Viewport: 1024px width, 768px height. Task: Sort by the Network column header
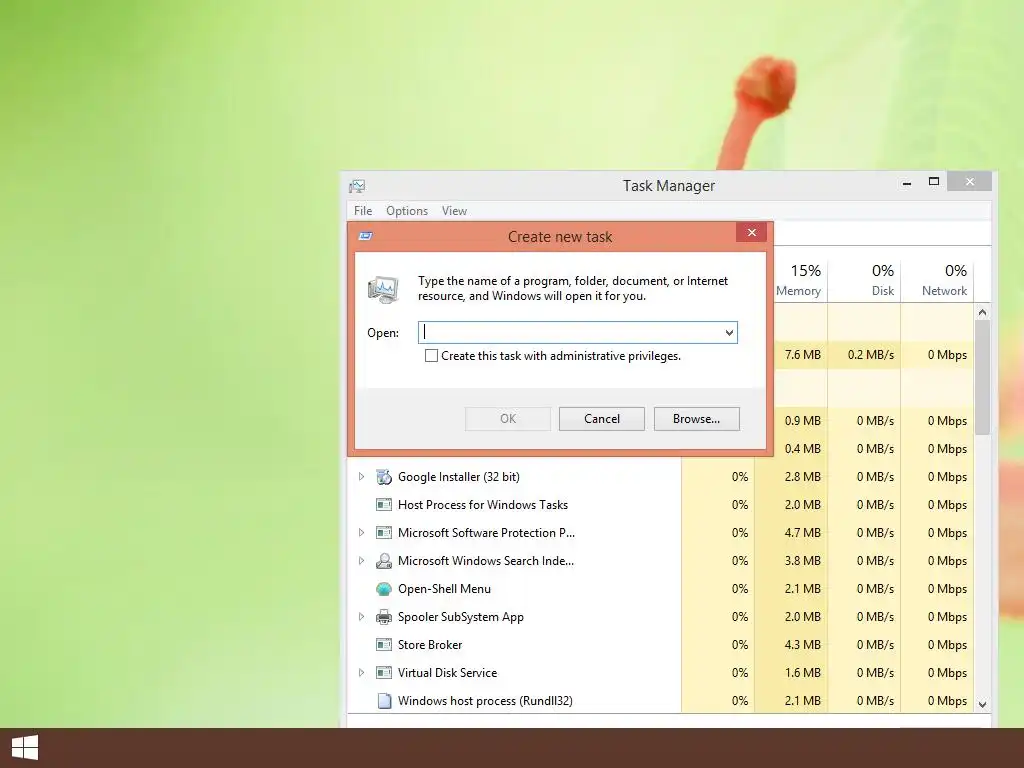tap(938, 280)
